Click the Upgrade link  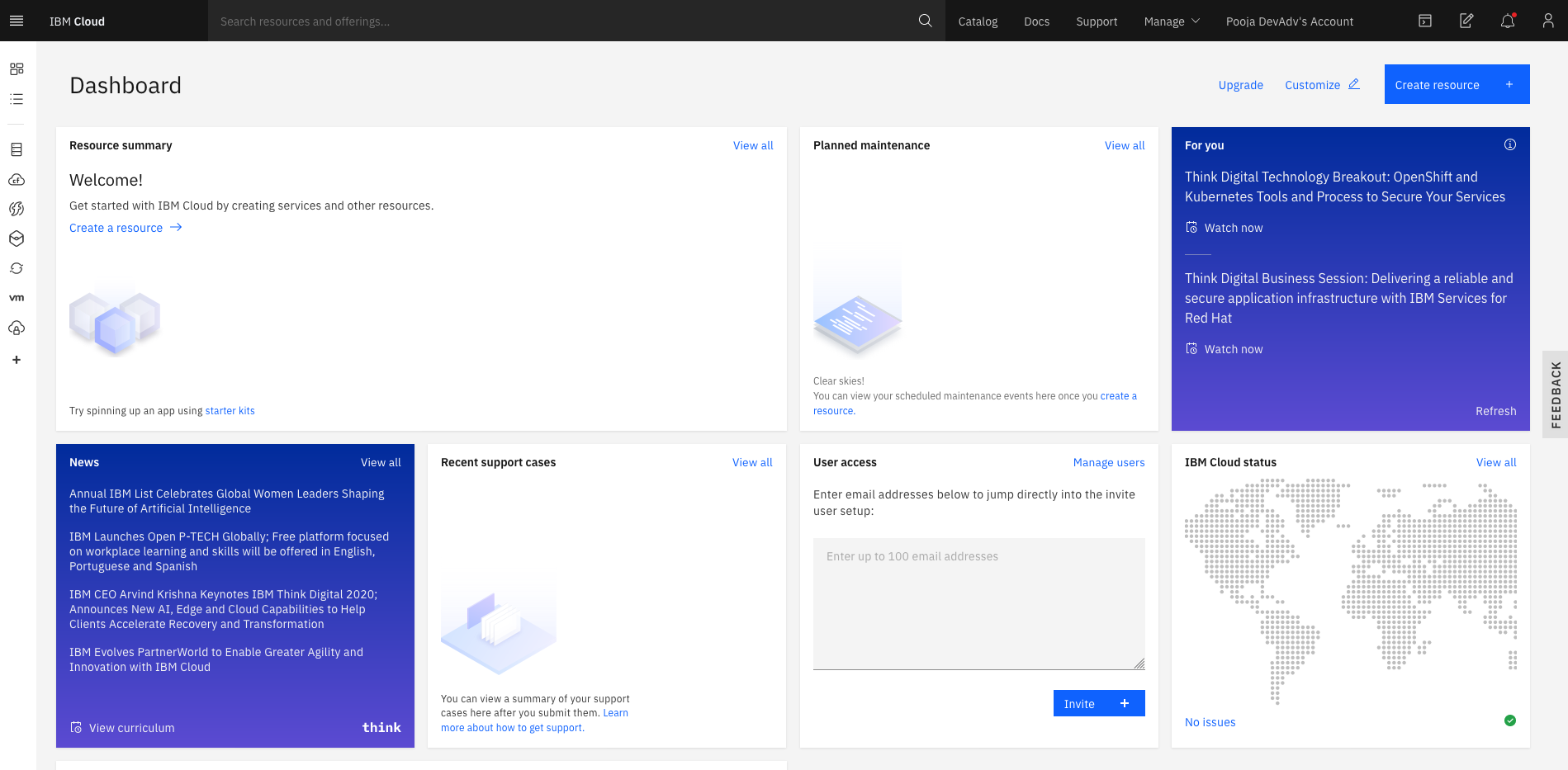coord(1240,85)
